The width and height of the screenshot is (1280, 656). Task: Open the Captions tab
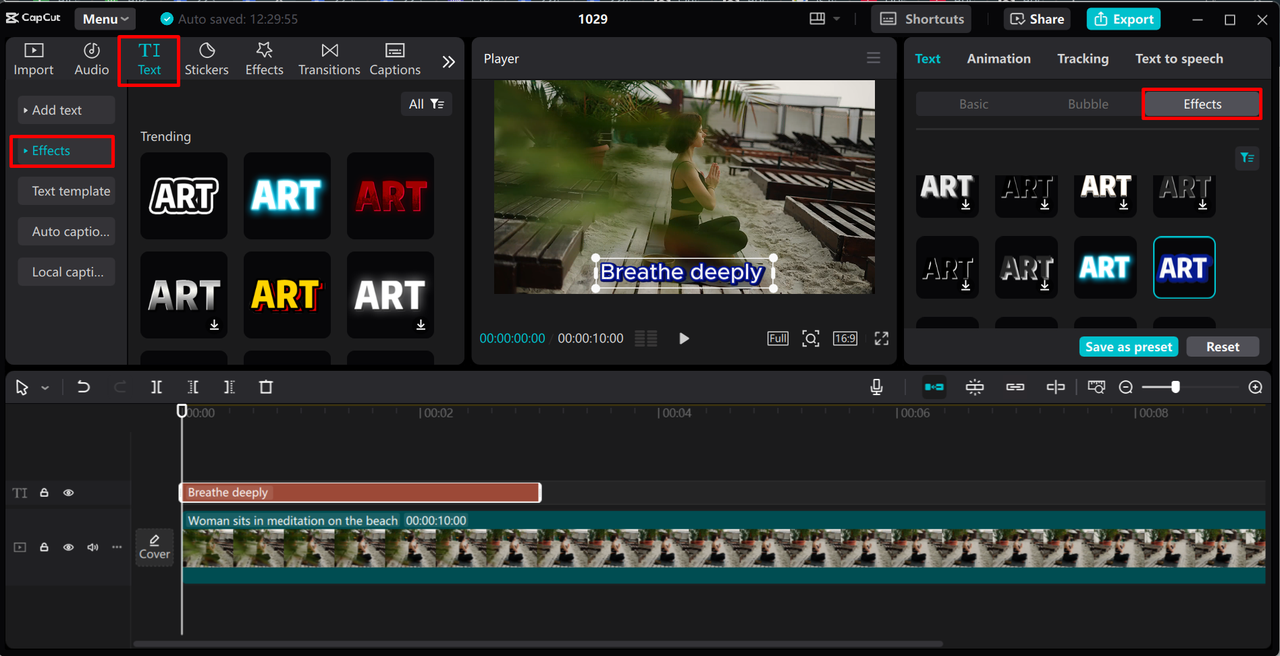395,60
